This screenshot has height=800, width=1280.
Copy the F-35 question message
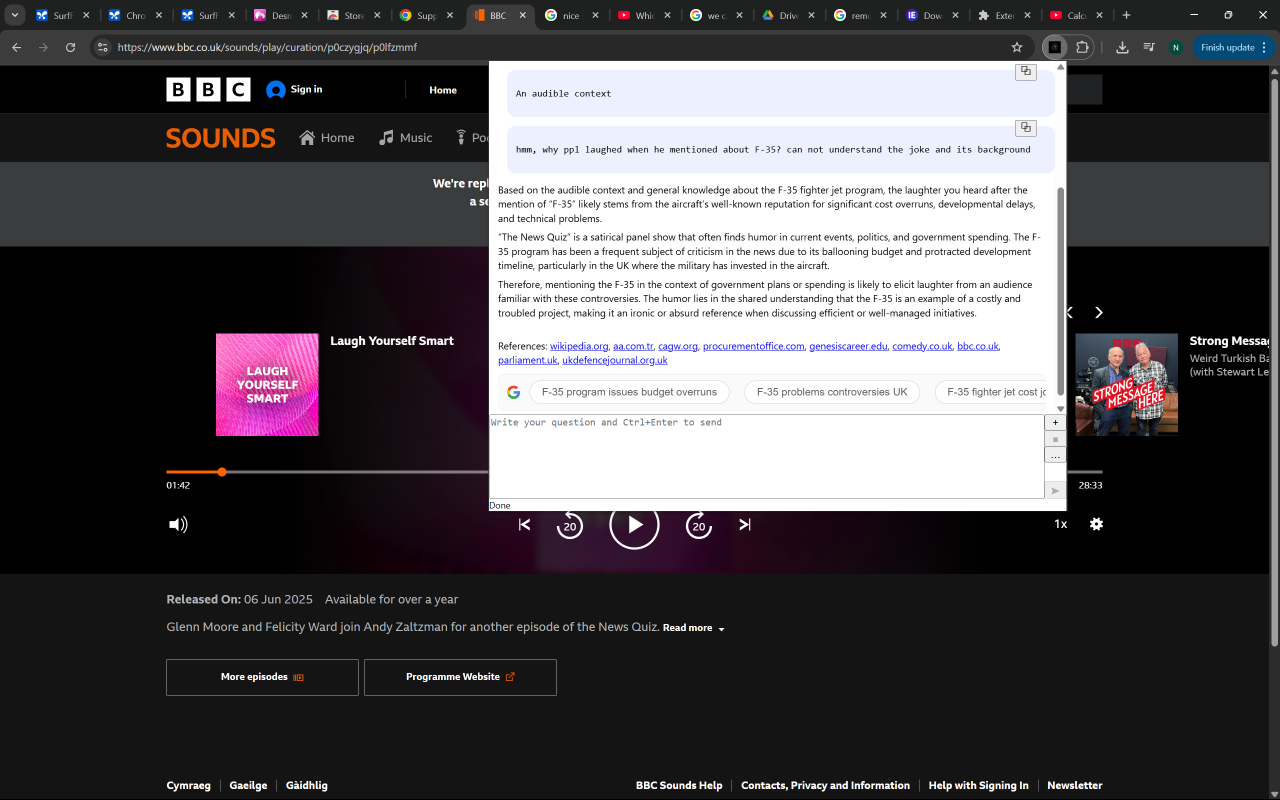(x=1026, y=128)
